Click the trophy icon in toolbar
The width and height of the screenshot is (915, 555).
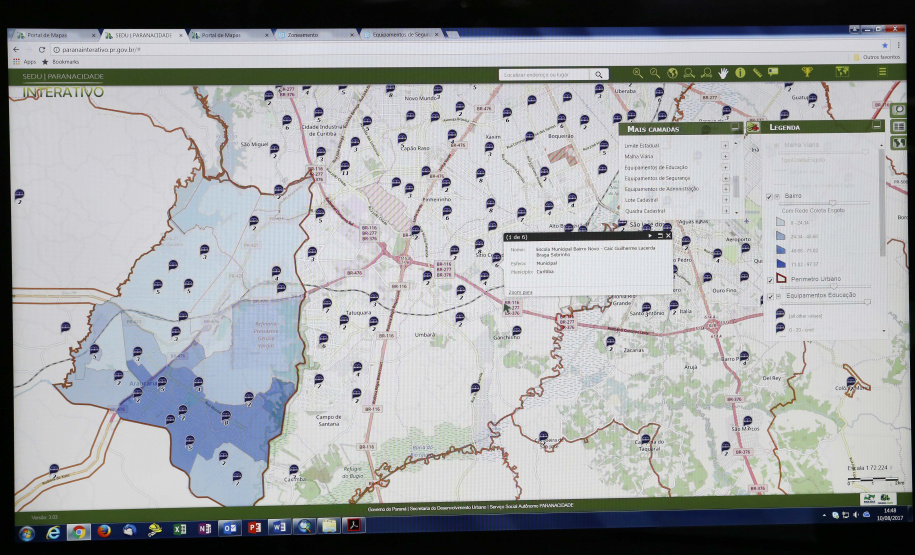[807, 72]
